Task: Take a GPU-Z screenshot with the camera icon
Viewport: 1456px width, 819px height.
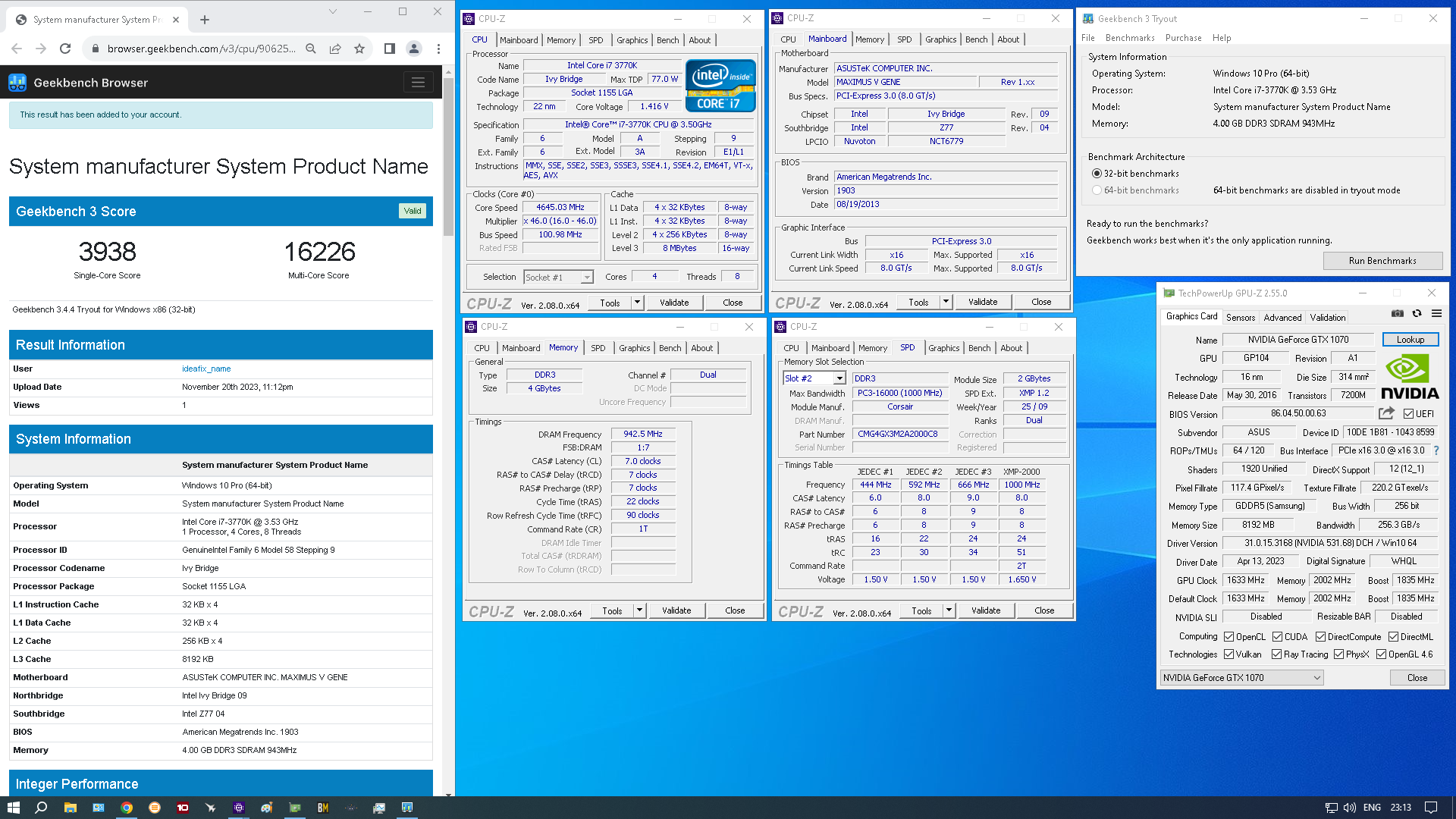Action: pos(1398,314)
